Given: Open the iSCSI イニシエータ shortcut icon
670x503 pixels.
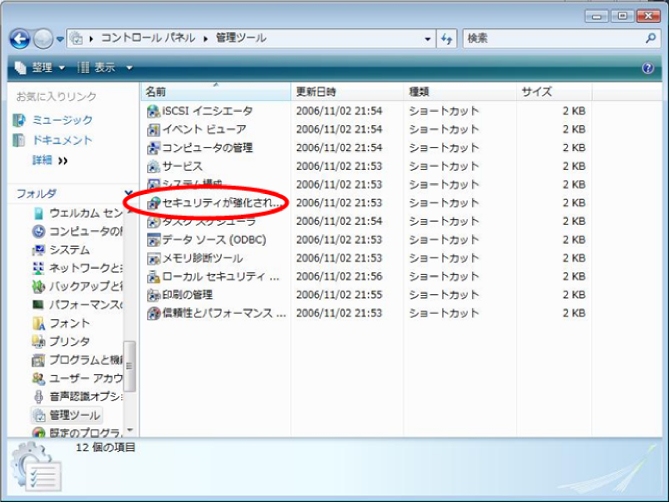Looking at the screenshot, I should (153, 111).
